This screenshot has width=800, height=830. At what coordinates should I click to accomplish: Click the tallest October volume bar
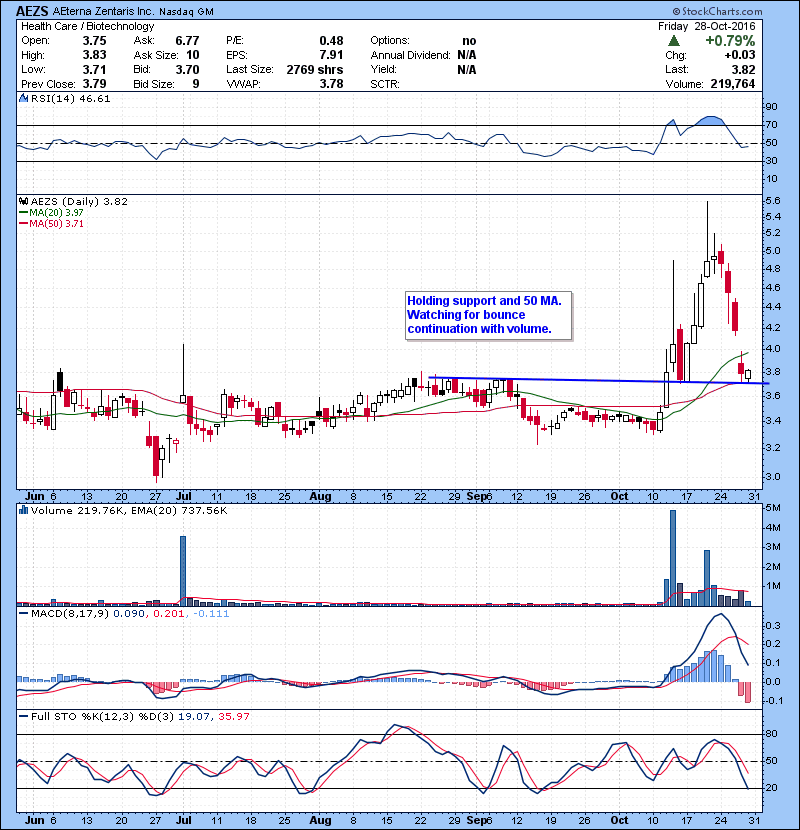[673, 557]
